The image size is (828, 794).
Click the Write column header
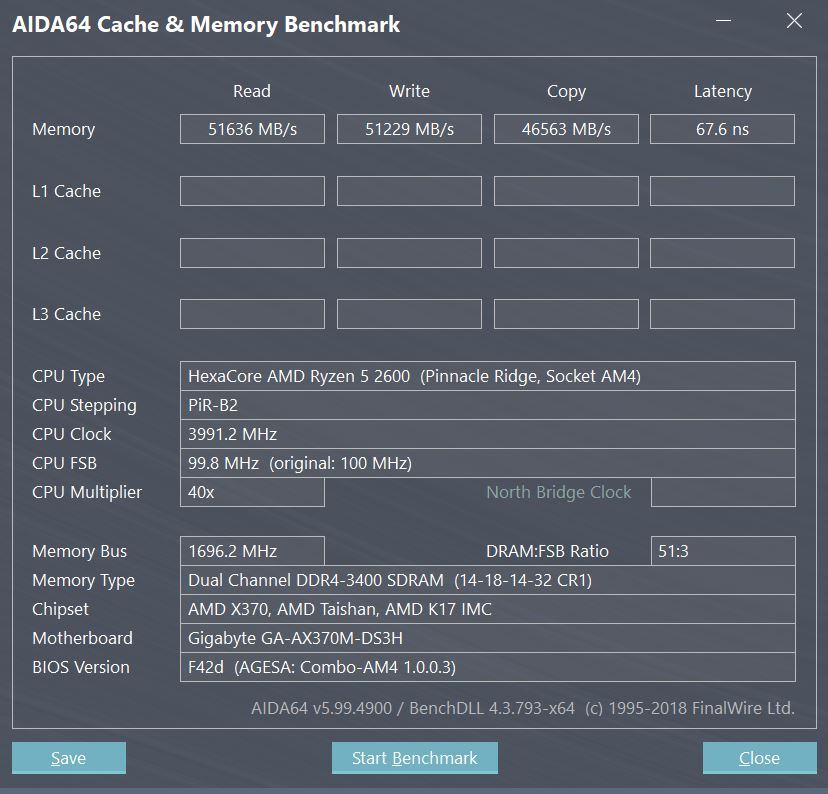(409, 91)
